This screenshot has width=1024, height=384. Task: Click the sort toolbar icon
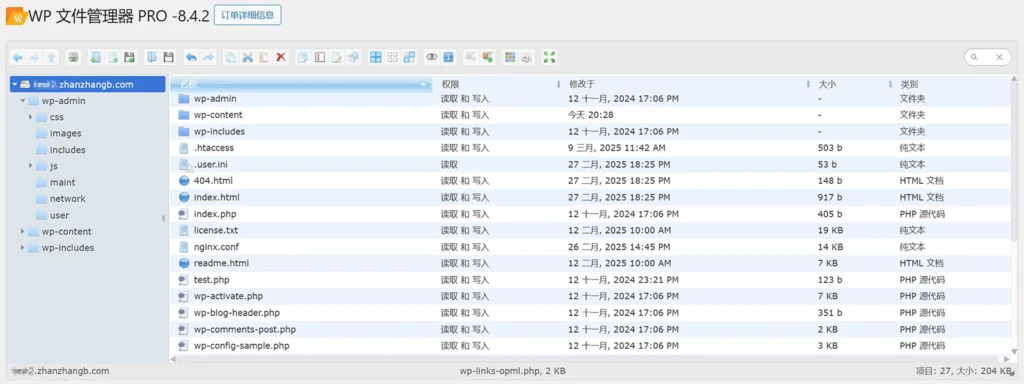527,57
